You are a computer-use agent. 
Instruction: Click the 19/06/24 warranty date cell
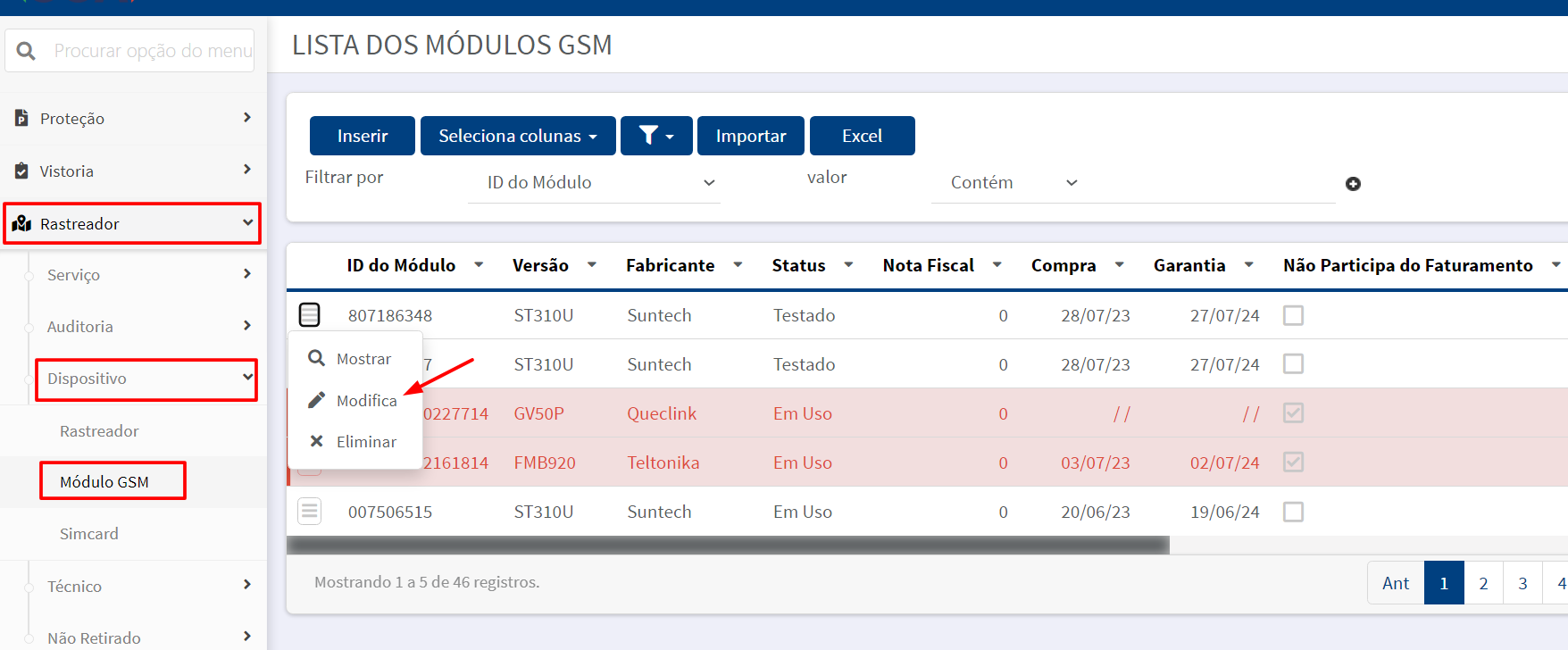click(x=1225, y=512)
